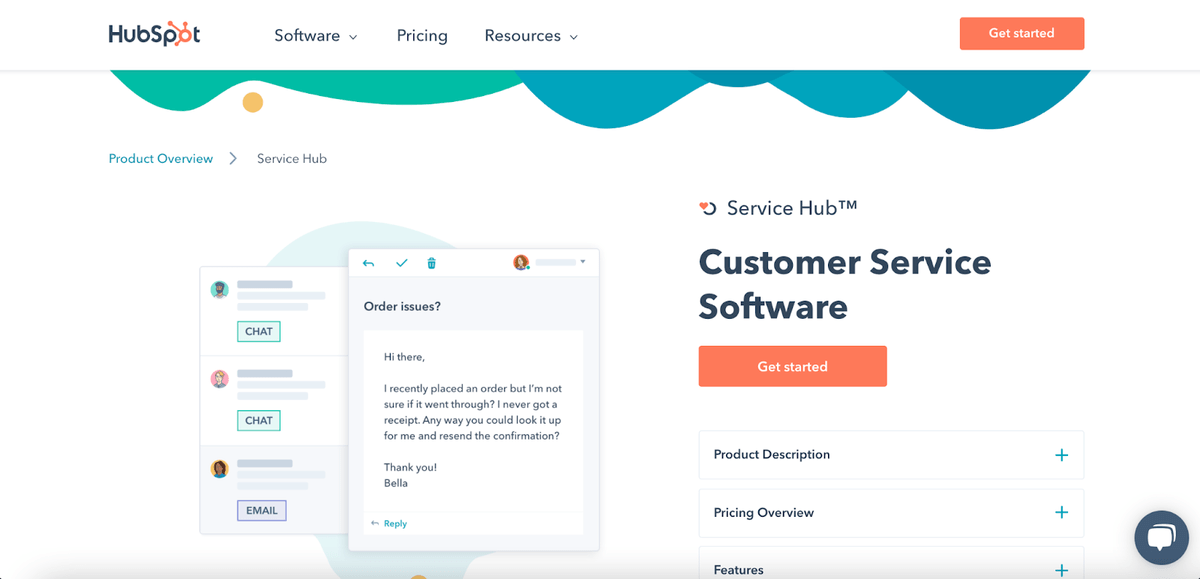Click the 'Hi there,' greeting text
Image resolution: width=1200 pixels, height=579 pixels.
coord(404,356)
